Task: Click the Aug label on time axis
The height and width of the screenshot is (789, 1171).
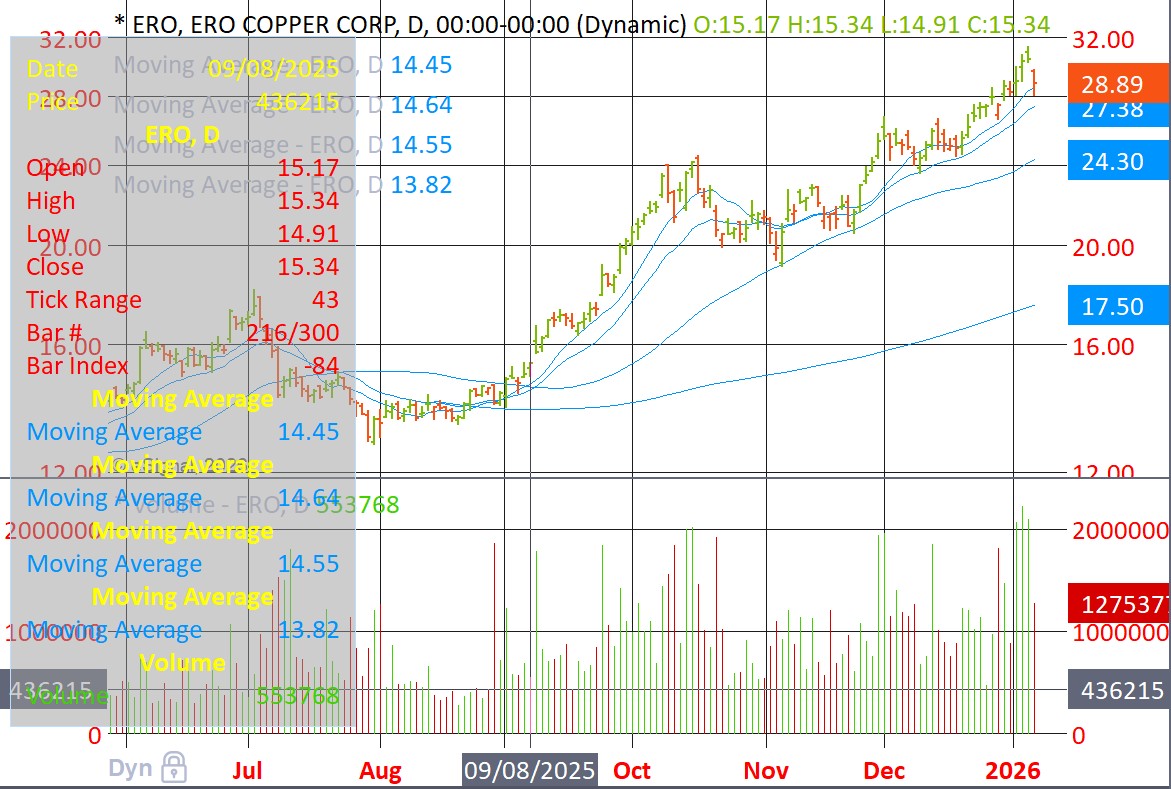Action: pos(380,770)
